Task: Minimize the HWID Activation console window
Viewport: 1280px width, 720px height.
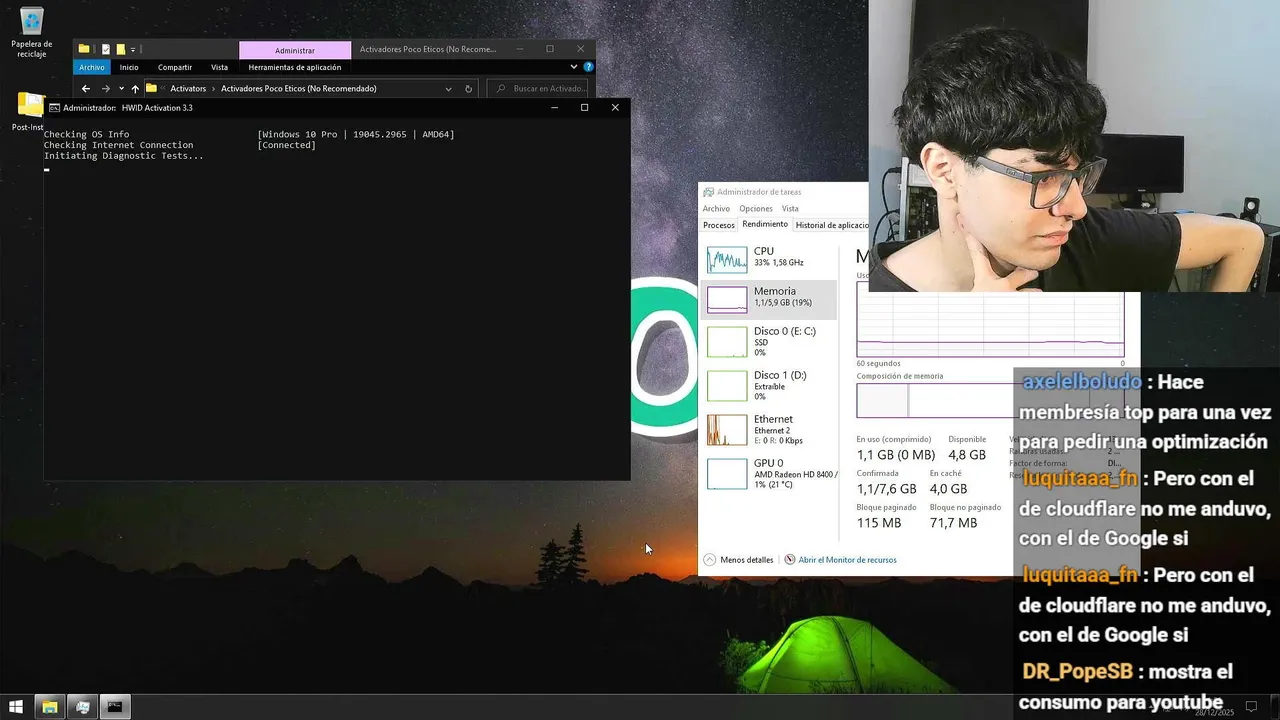Action: [554, 108]
